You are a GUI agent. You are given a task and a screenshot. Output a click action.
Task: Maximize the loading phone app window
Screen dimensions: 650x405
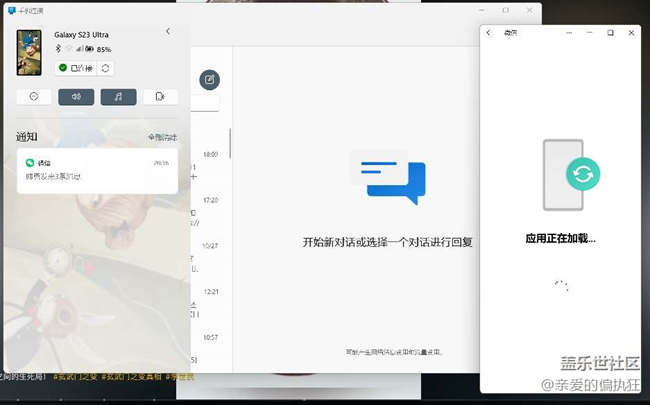(x=610, y=33)
